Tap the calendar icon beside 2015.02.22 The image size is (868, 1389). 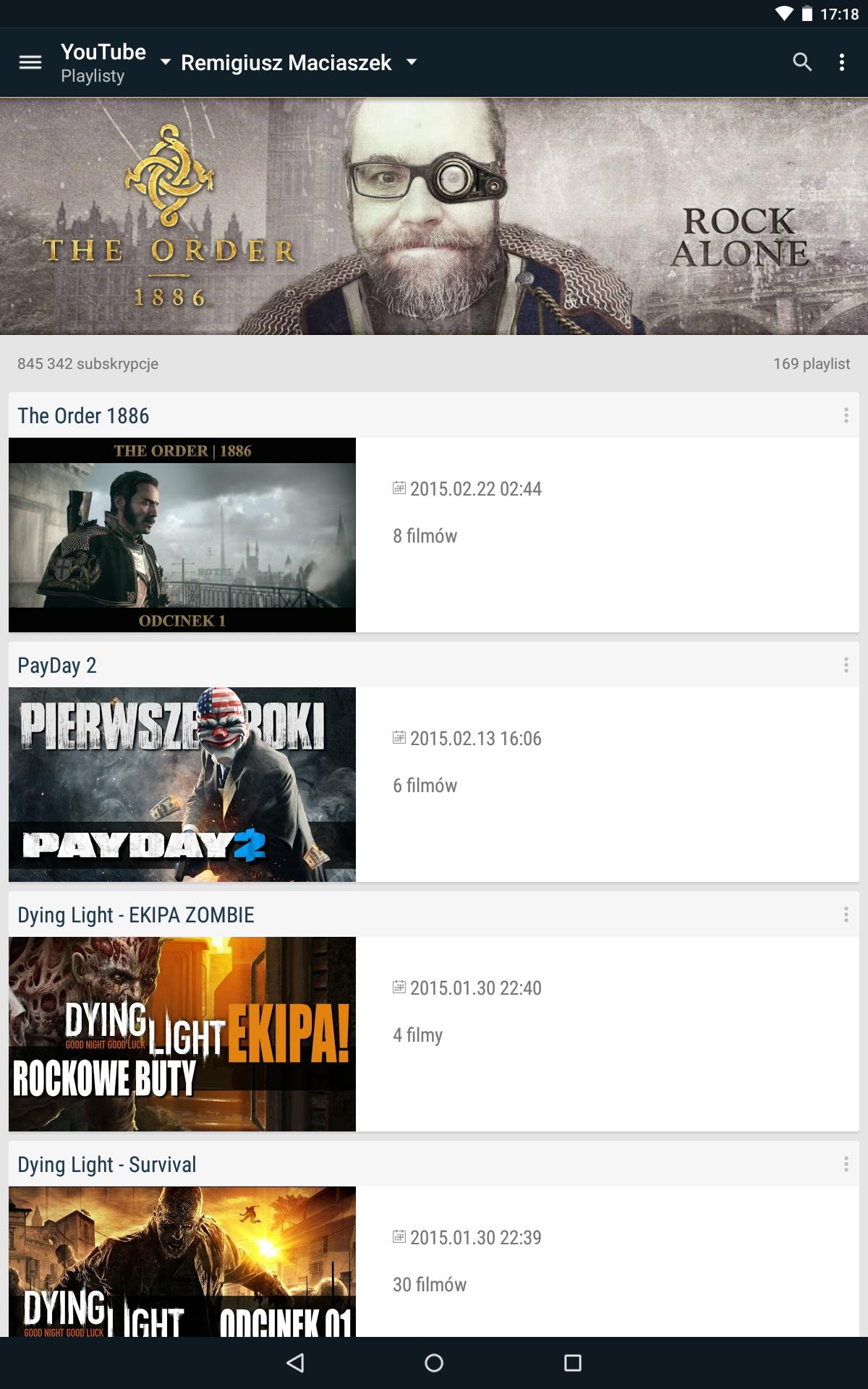click(x=399, y=488)
